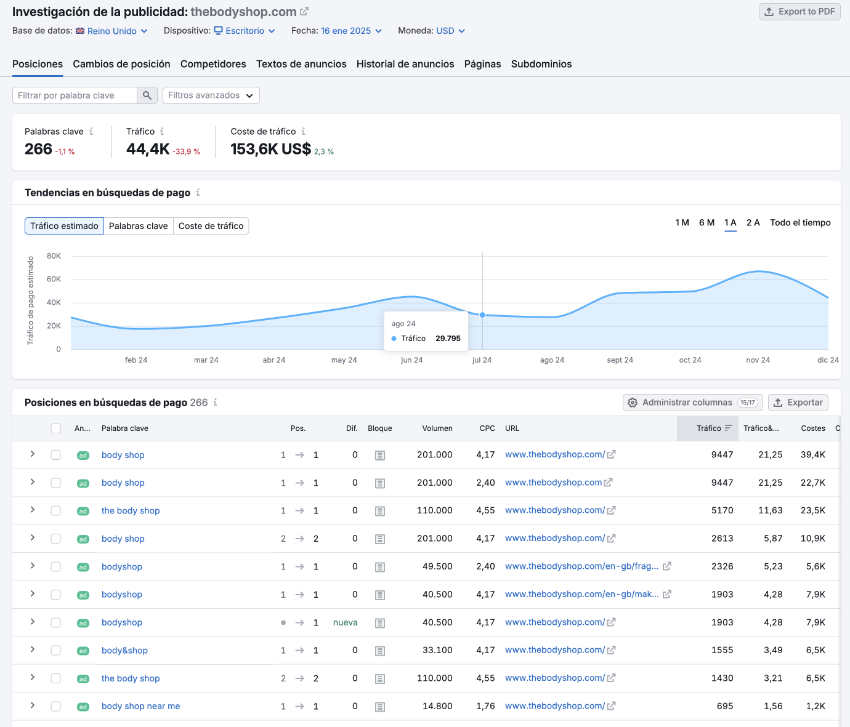Show Coste de tráfico chart view

point(211,226)
